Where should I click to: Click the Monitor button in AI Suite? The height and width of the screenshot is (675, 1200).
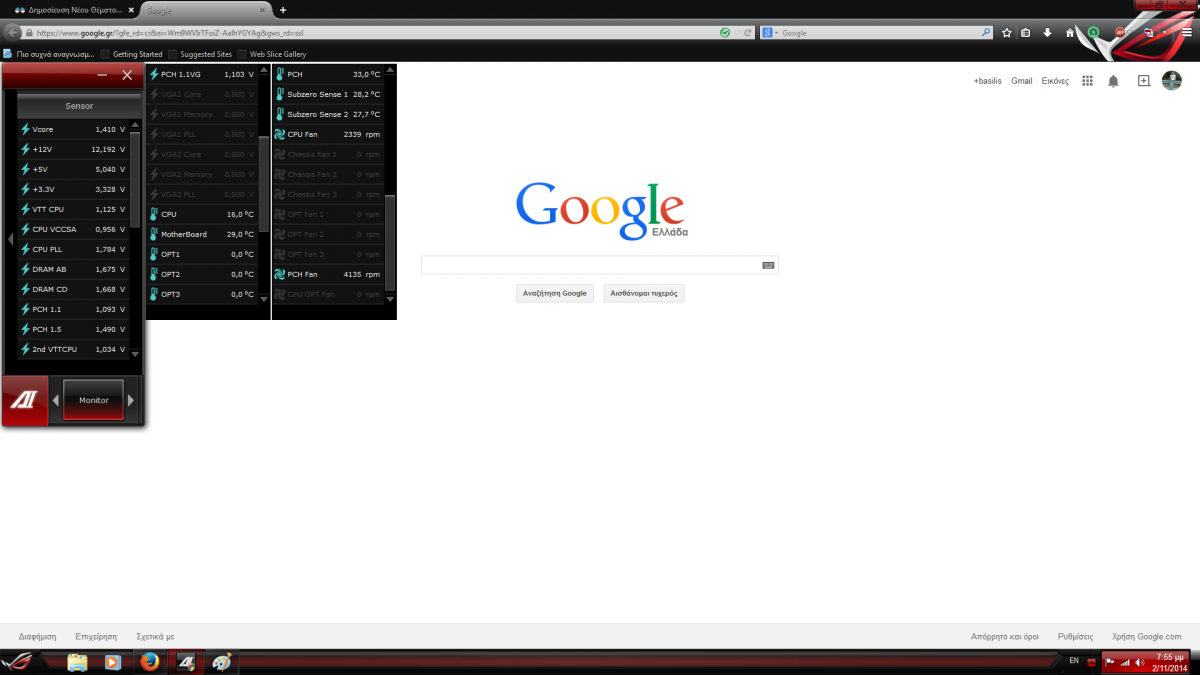[94, 400]
